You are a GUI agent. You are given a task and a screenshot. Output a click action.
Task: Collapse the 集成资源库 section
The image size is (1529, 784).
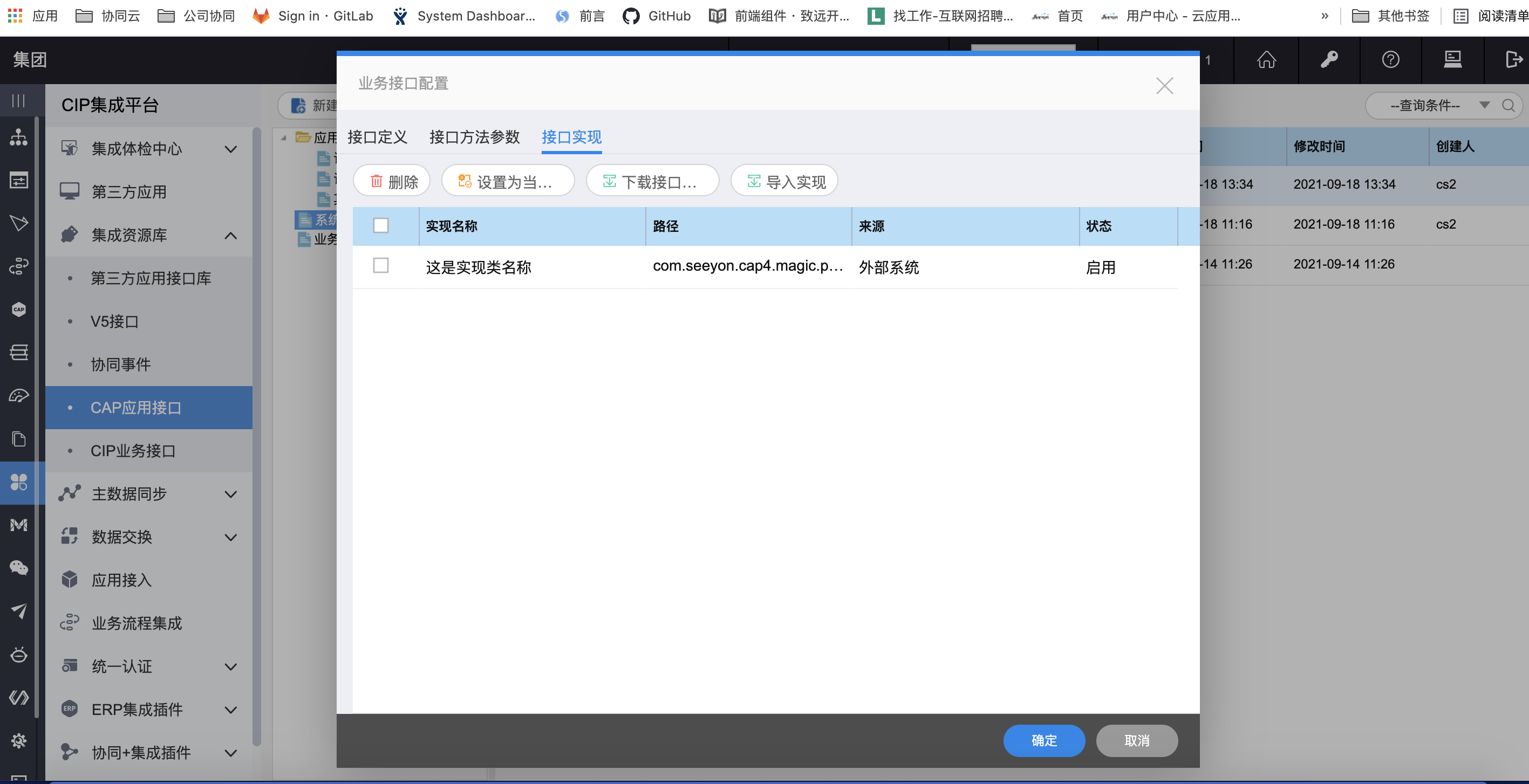click(231, 236)
